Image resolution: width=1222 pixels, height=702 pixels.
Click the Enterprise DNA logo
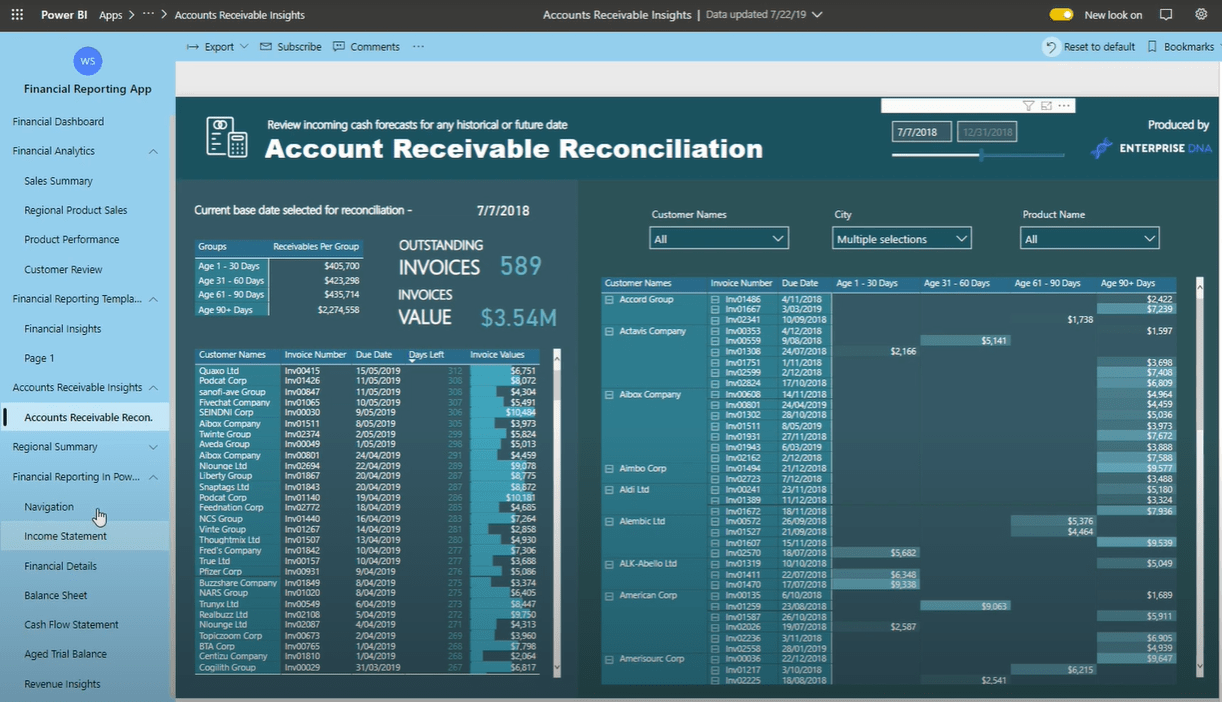tap(1149, 148)
